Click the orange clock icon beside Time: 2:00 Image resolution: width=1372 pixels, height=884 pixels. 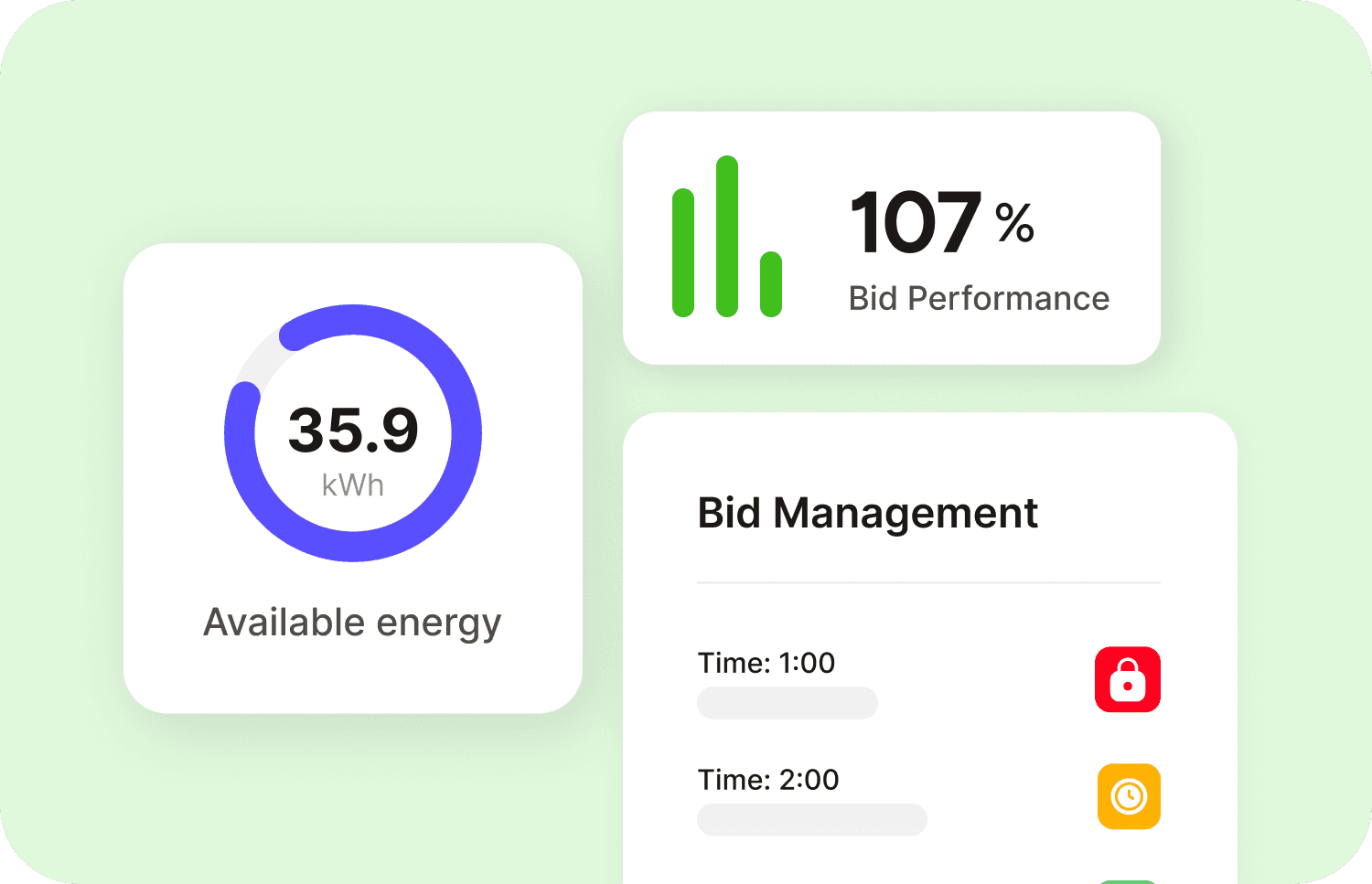[1129, 796]
